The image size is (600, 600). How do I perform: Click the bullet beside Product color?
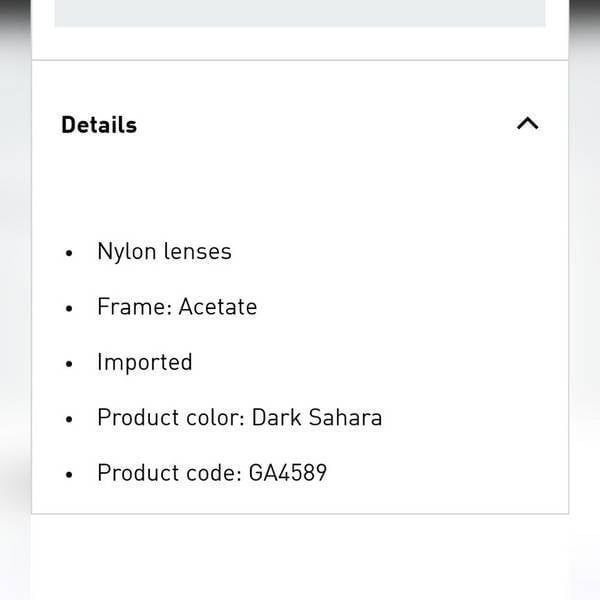(69, 419)
